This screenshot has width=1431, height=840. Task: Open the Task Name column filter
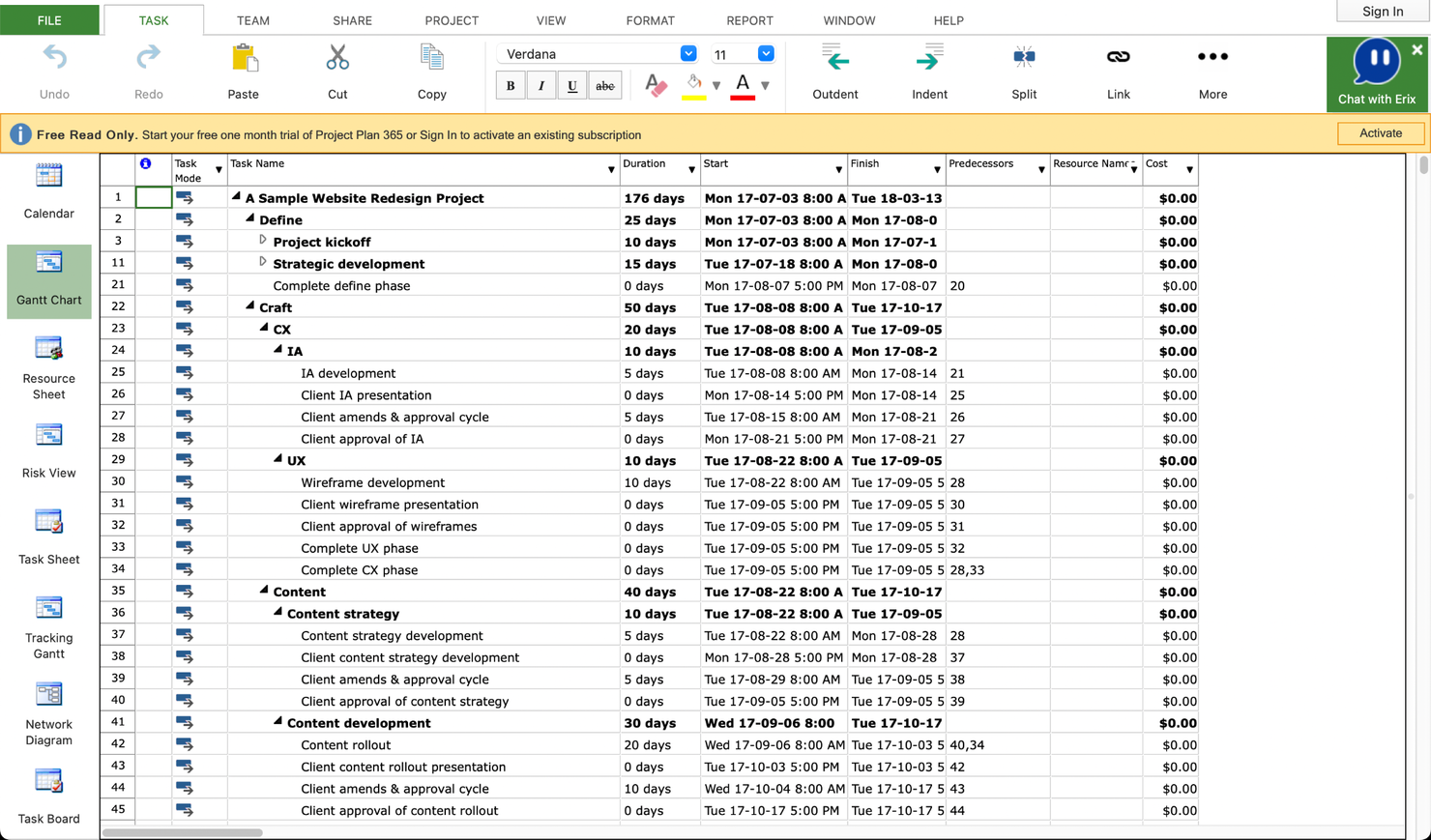pyautogui.click(x=611, y=170)
